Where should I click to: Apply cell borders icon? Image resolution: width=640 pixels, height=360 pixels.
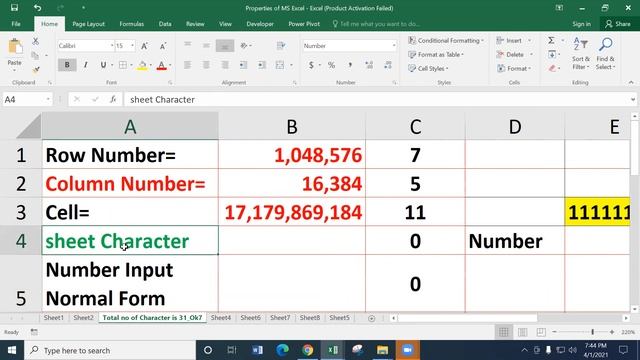click(122, 64)
